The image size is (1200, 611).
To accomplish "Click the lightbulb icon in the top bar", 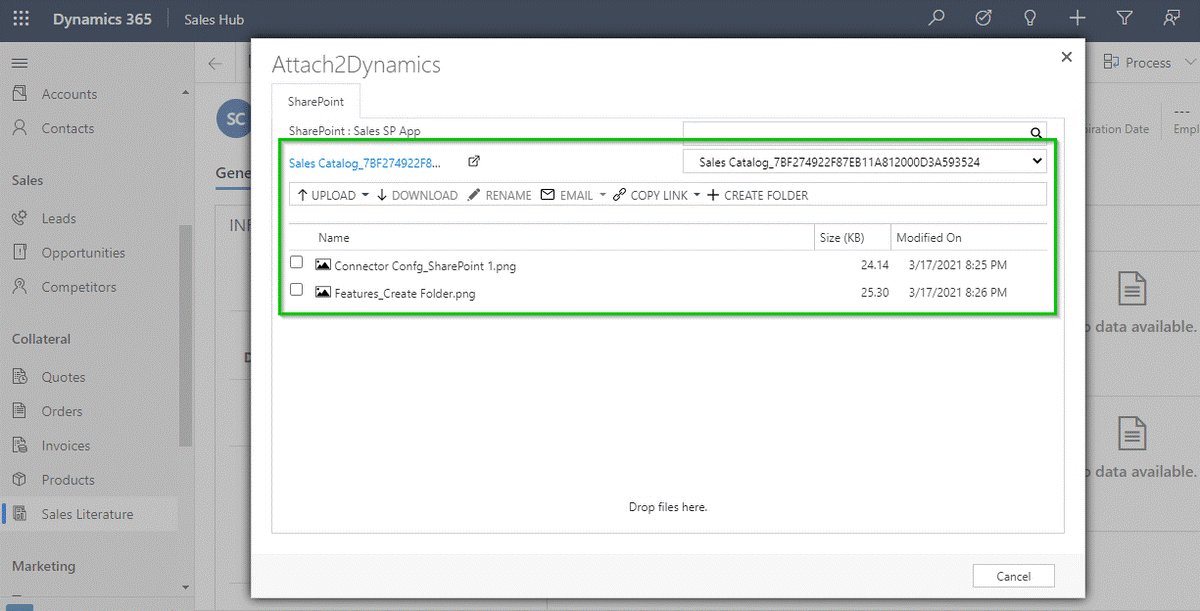I will 1029,17.
